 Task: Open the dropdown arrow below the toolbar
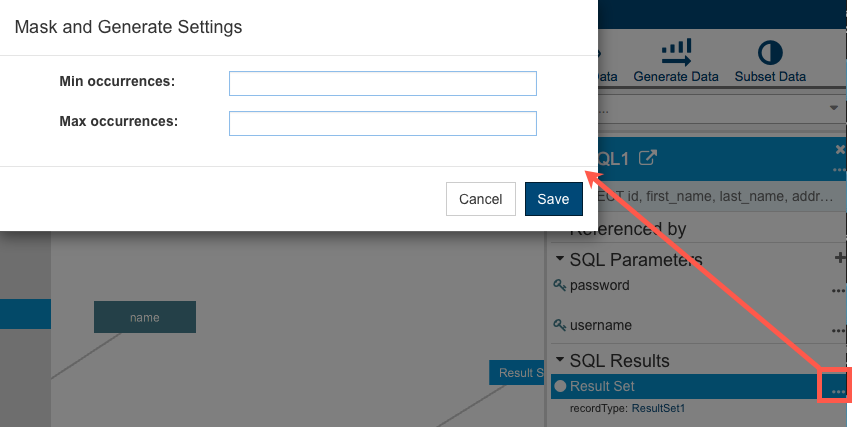coord(834,108)
